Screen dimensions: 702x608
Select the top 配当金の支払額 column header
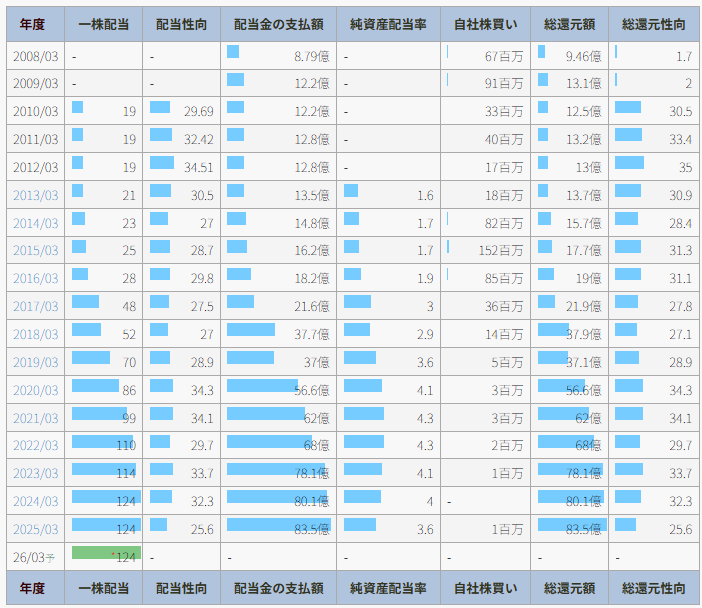pyautogui.click(x=278, y=25)
